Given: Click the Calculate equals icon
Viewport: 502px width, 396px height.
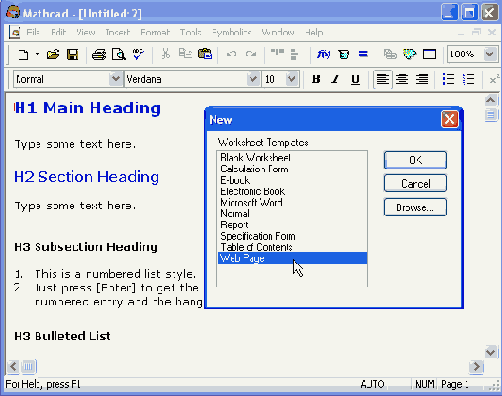Looking at the screenshot, I should (x=363, y=54).
